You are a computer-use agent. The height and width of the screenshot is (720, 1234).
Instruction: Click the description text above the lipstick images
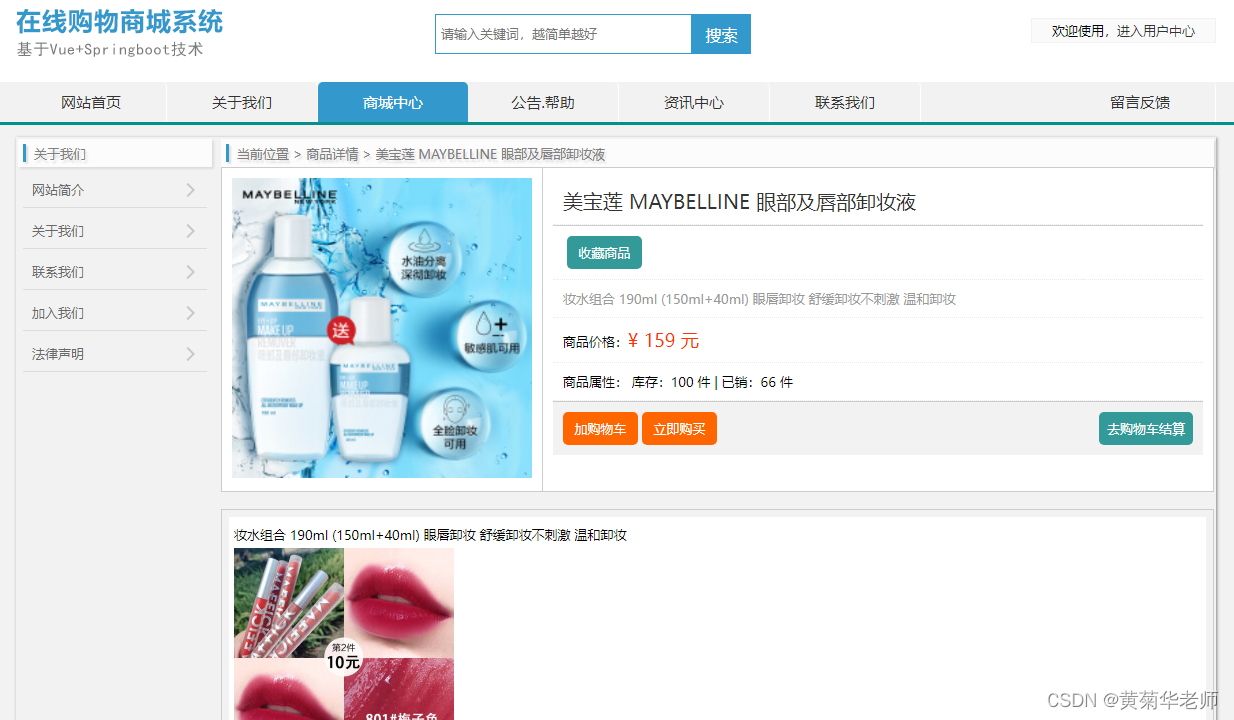[x=430, y=535]
